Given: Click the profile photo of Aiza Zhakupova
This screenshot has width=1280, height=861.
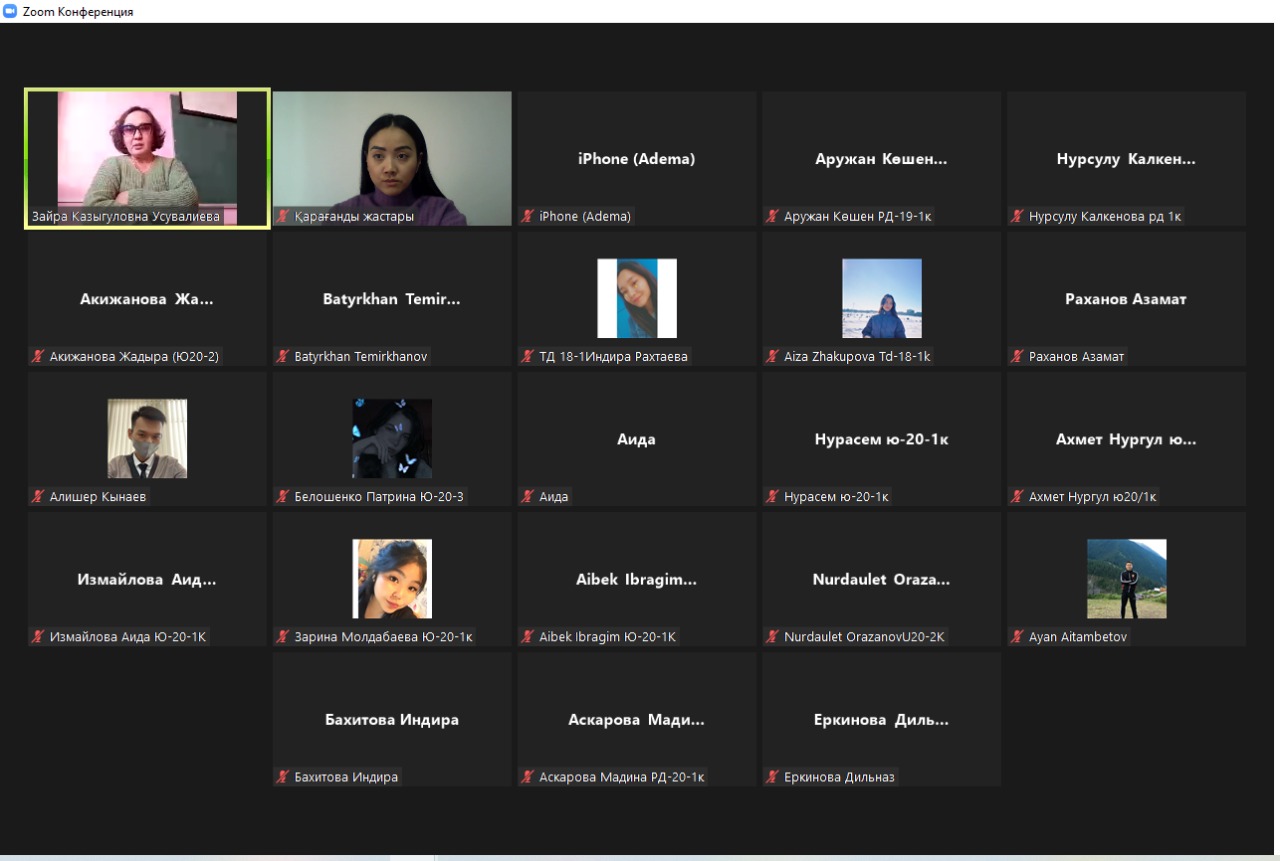Looking at the screenshot, I should point(881,298).
